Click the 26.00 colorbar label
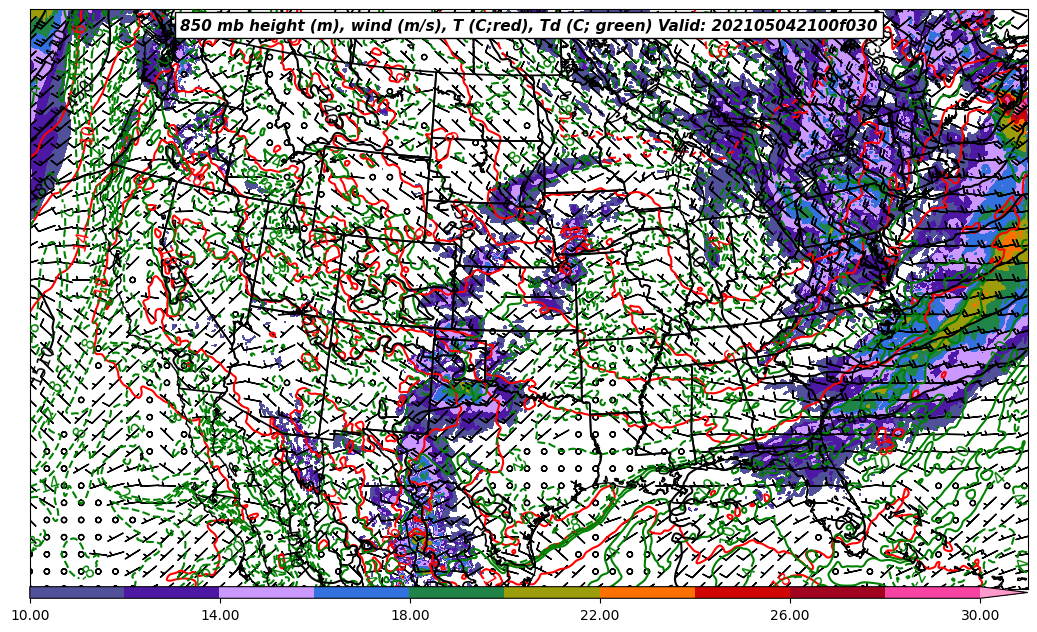Image resolution: width=1037 pixels, height=632 pixels. 790,615
